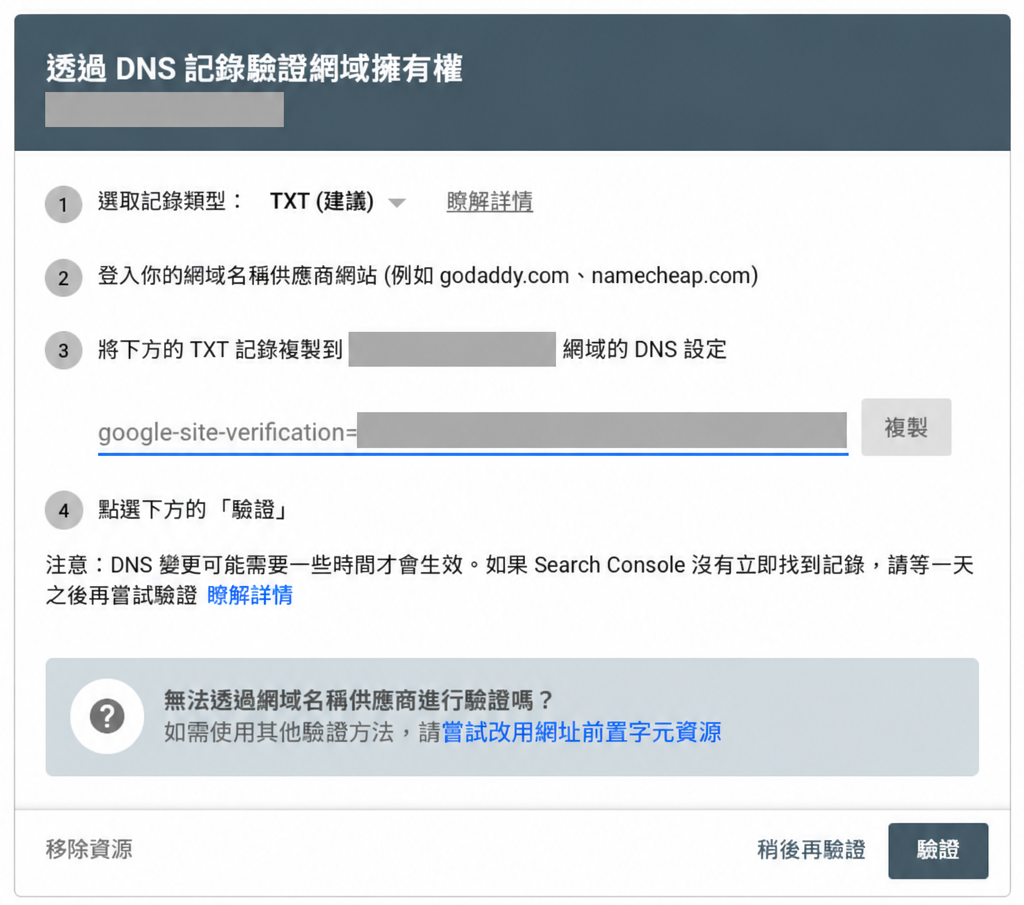This screenshot has height=905, width=1024.
Task: Open the TXT (建議) record type dropdown
Action: pyautogui.click(x=338, y=201)
